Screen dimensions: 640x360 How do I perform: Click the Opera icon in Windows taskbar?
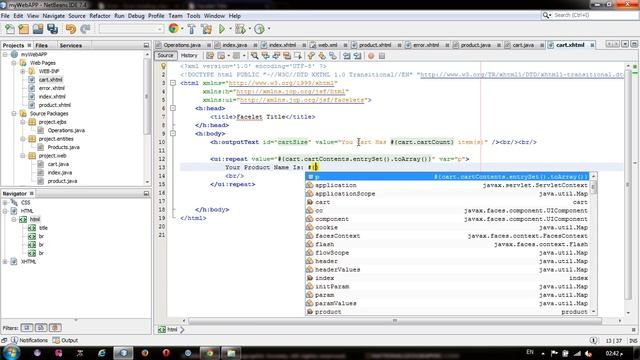(166, 353)
